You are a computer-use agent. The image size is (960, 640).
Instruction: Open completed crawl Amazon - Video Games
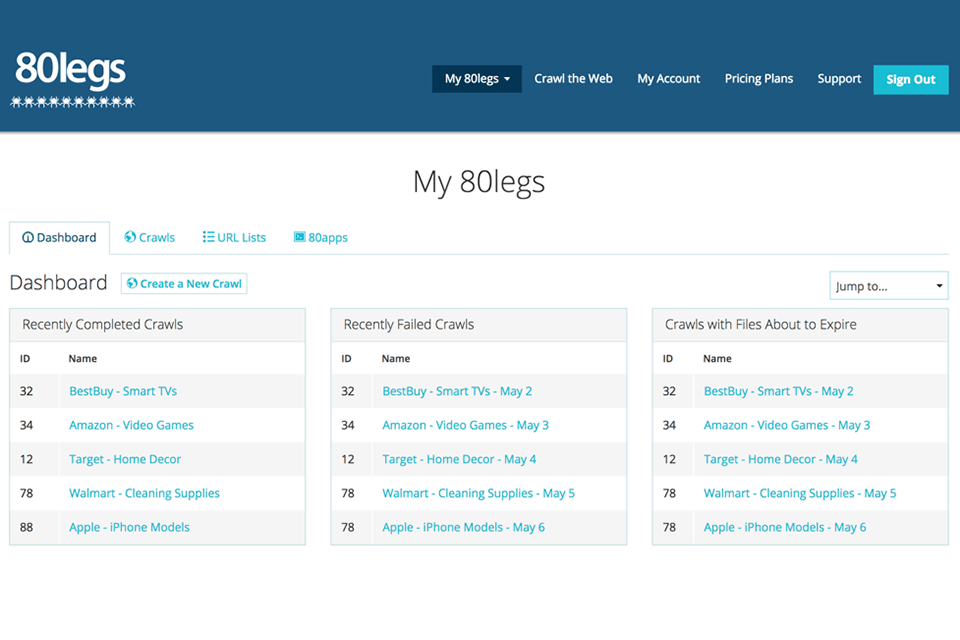[131, 425]
